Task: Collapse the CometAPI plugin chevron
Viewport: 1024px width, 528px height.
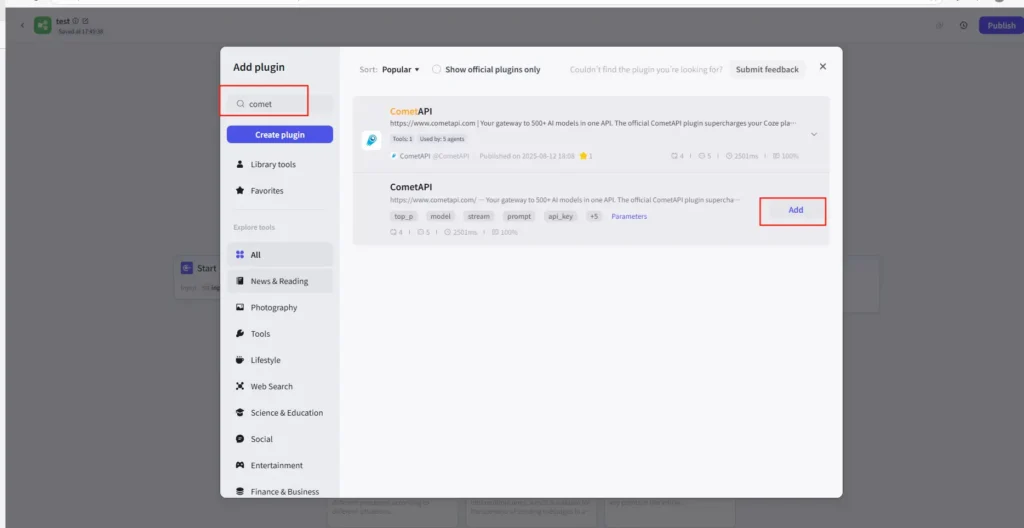Action: click(814, 135)
